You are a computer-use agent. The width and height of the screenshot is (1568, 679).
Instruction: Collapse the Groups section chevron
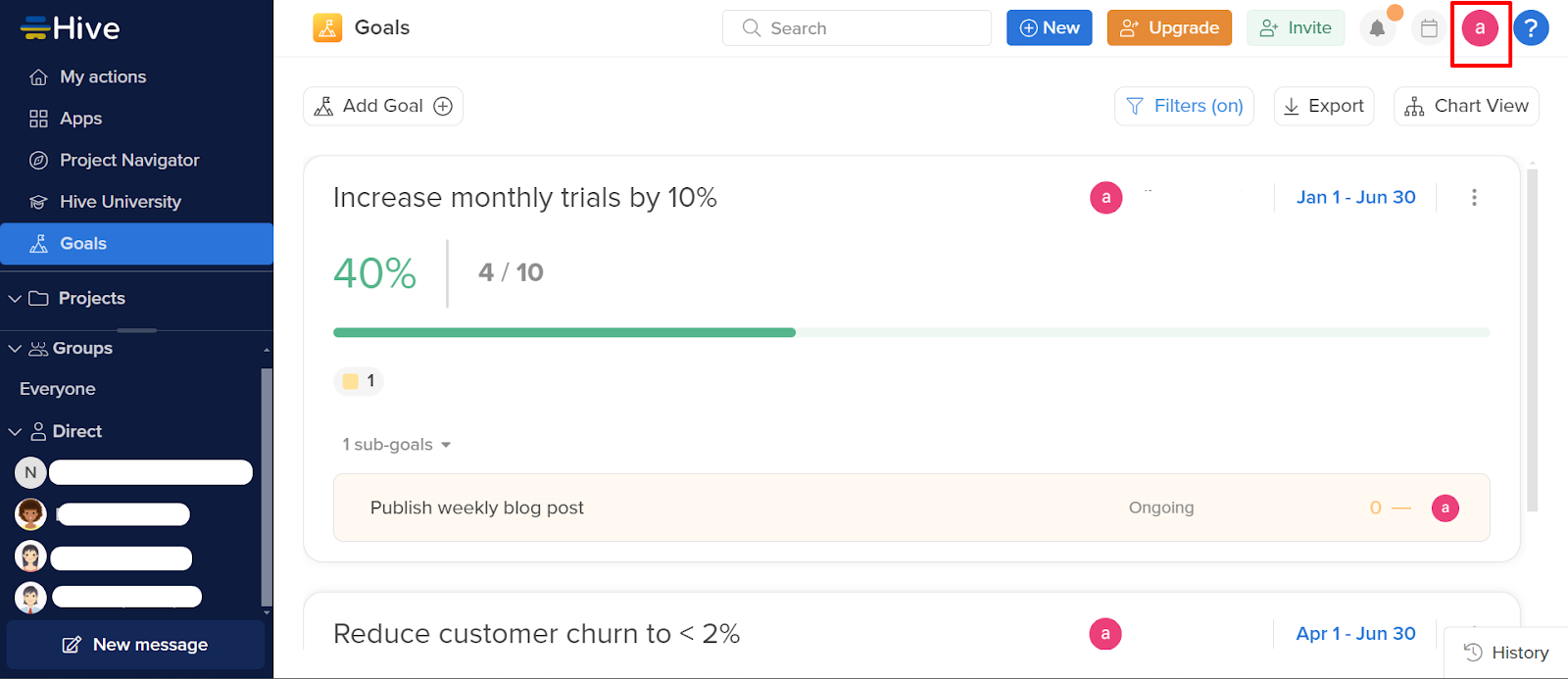coord(15,348)
